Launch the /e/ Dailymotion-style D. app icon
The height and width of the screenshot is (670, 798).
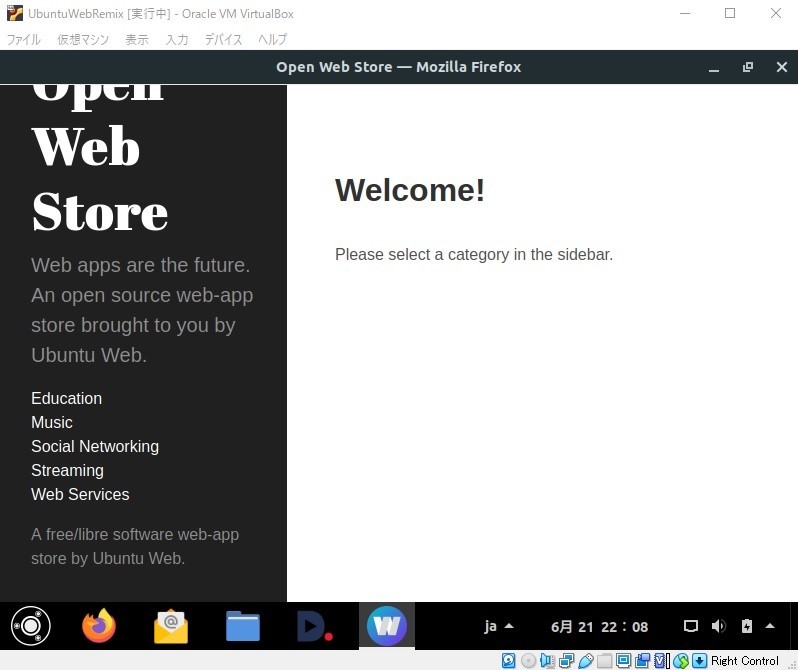(x=315, y=626)
